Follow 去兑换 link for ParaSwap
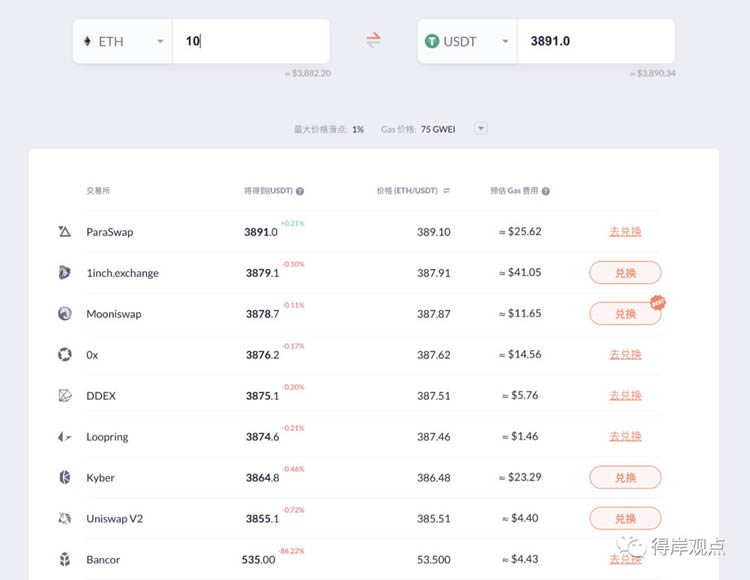Image resolution: width=750 pixels, height=580 pixels. coord(625,232)
